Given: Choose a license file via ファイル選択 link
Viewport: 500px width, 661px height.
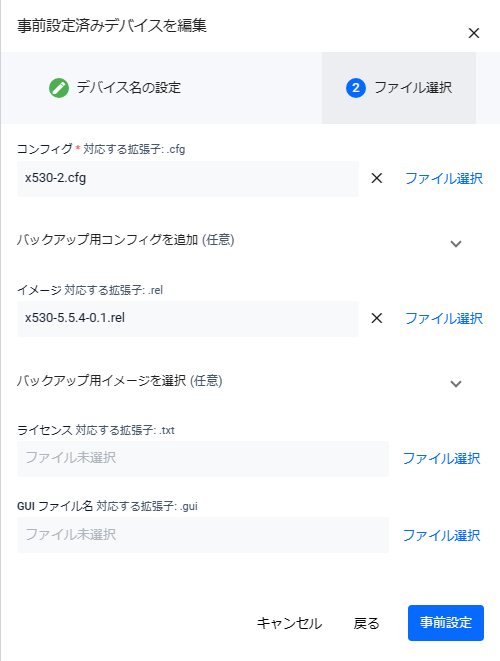Looking at the screenshot, I should click(x=441, y=458).
